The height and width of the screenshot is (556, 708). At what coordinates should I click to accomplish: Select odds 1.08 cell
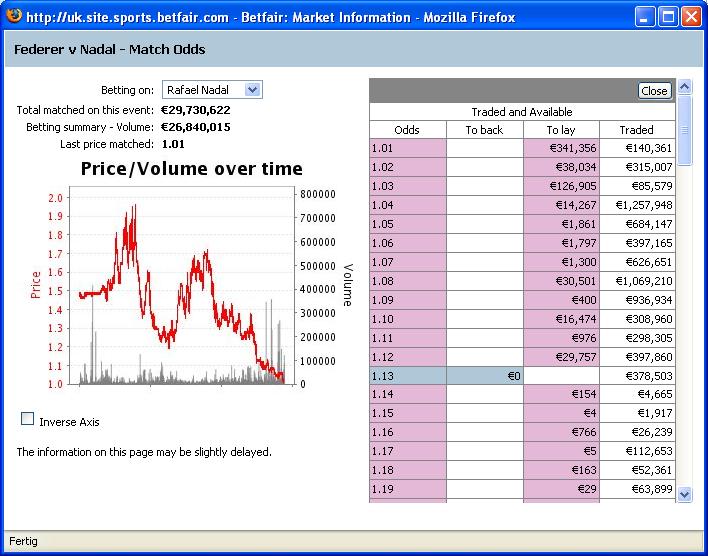pos(408,281)
